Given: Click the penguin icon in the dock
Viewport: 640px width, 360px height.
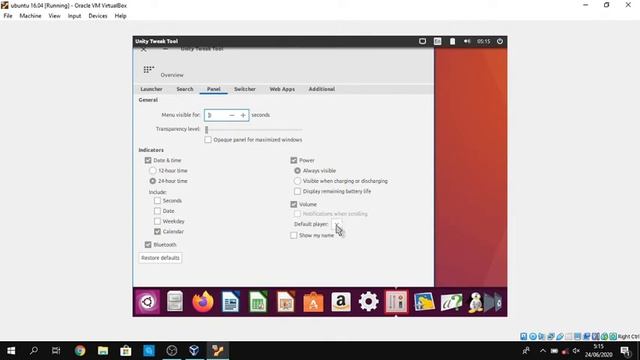Looking at the screenshot, I should pyautogui.click(x=476, y=302).
